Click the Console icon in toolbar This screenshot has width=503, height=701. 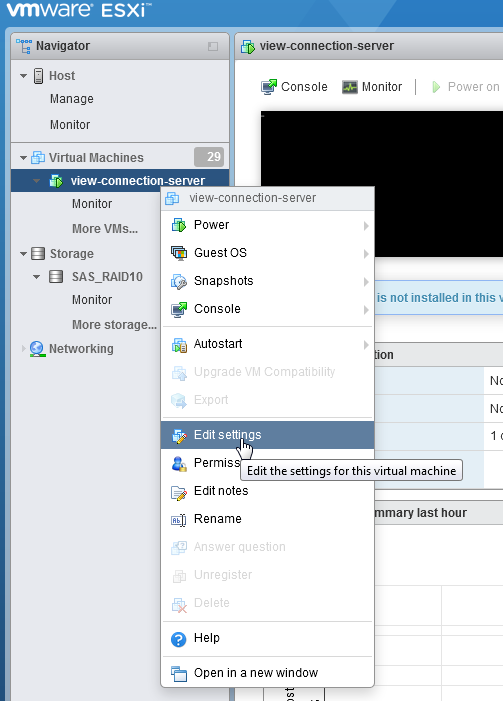[x=269, y=87]
